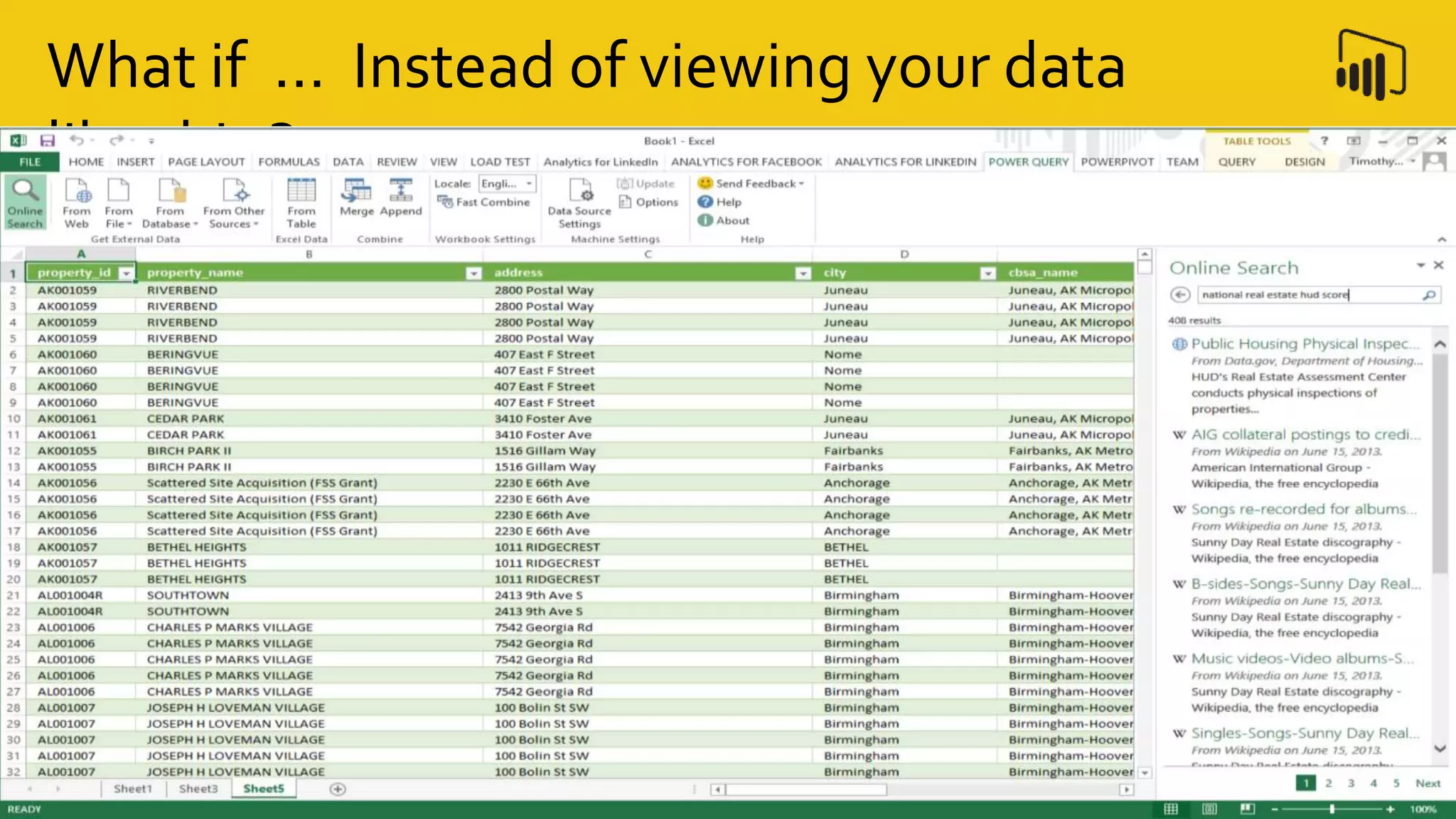The width and height of the screenshot is (1456, 819).
Task: Open the property_id column filter
Action: click(127, 273)
